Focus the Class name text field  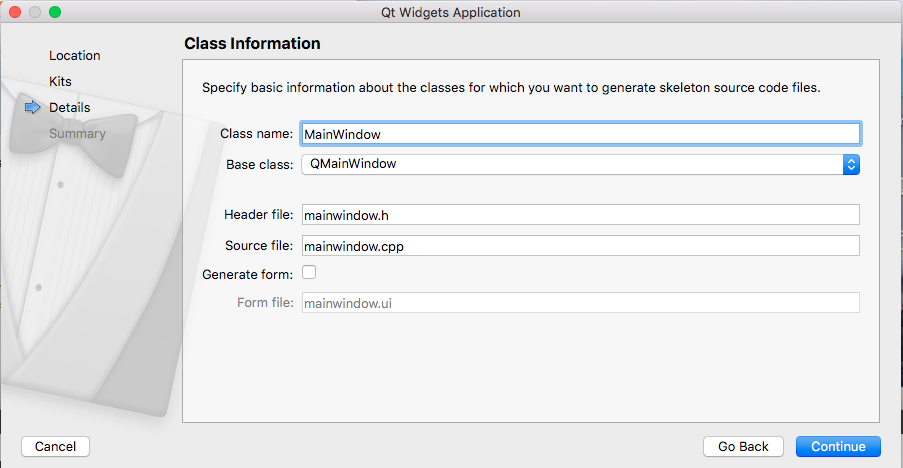tap(580, 134)
